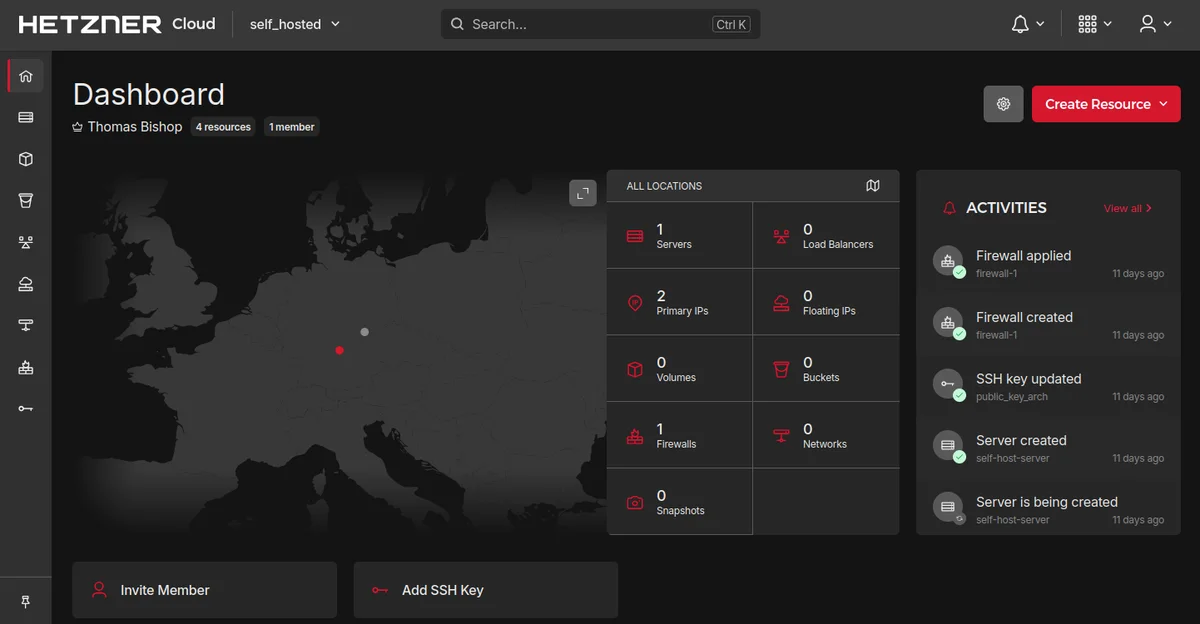The width and height of the screenshot is (1200, 624).
Task: Open the dashboard settings gear button
Action: [x=1003, y=104]
